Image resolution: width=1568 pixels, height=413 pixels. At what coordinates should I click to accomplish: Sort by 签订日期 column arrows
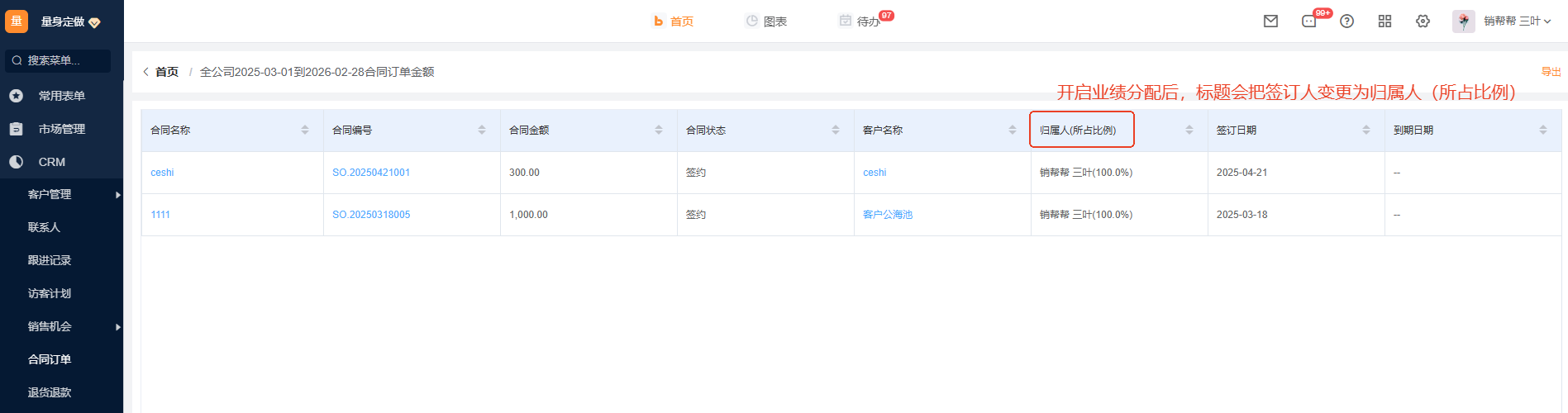tap(1366, 130)
